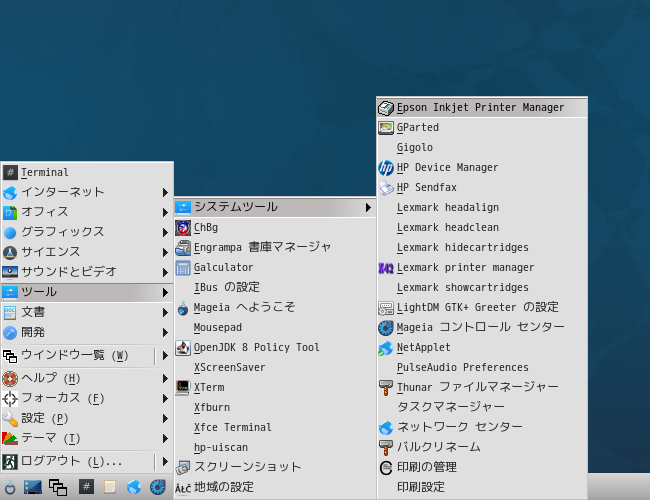
Task: Click the 地域の設定 locale icon
Action: coord(183,488)
